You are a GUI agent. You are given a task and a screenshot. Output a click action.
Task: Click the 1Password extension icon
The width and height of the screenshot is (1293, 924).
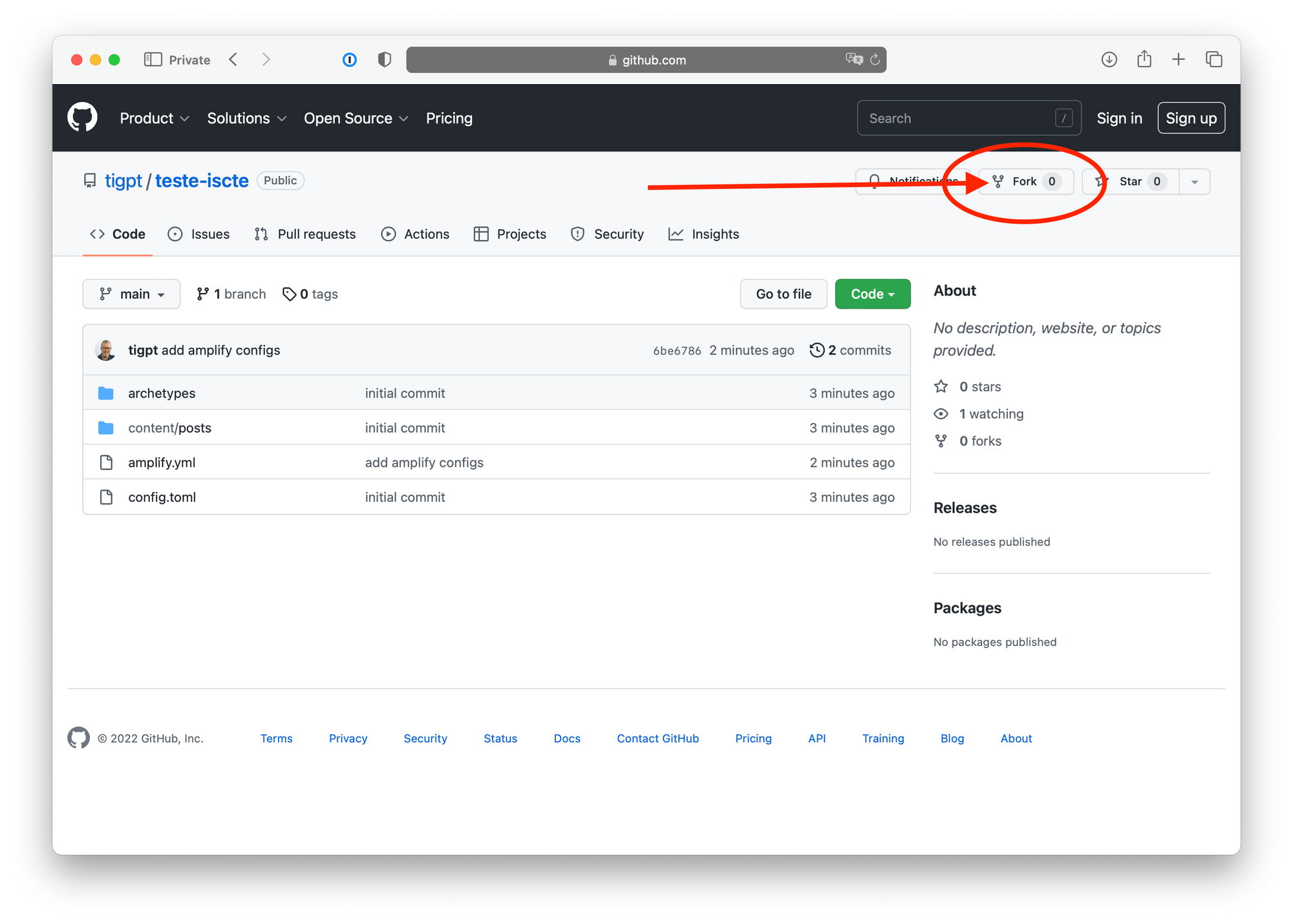(349, 59)
